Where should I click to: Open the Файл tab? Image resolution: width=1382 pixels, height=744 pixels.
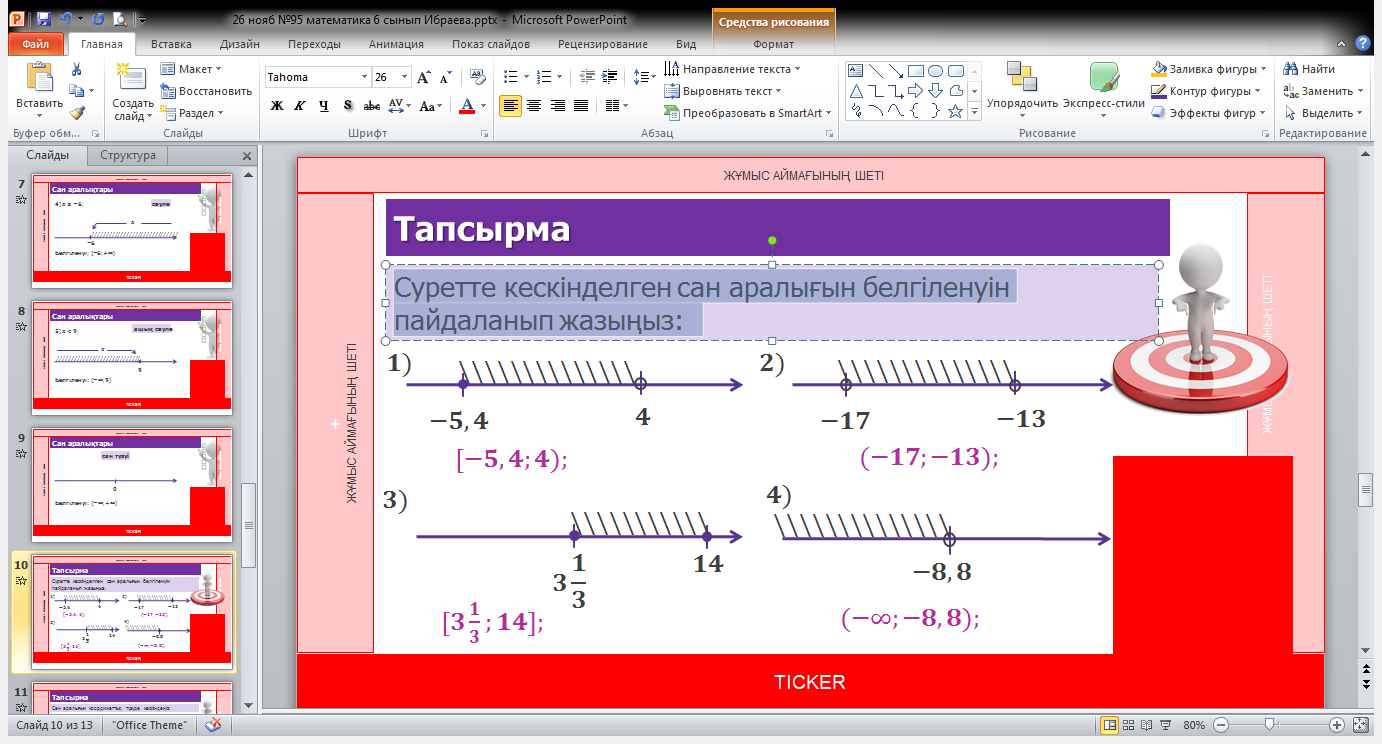pos(36,44)
